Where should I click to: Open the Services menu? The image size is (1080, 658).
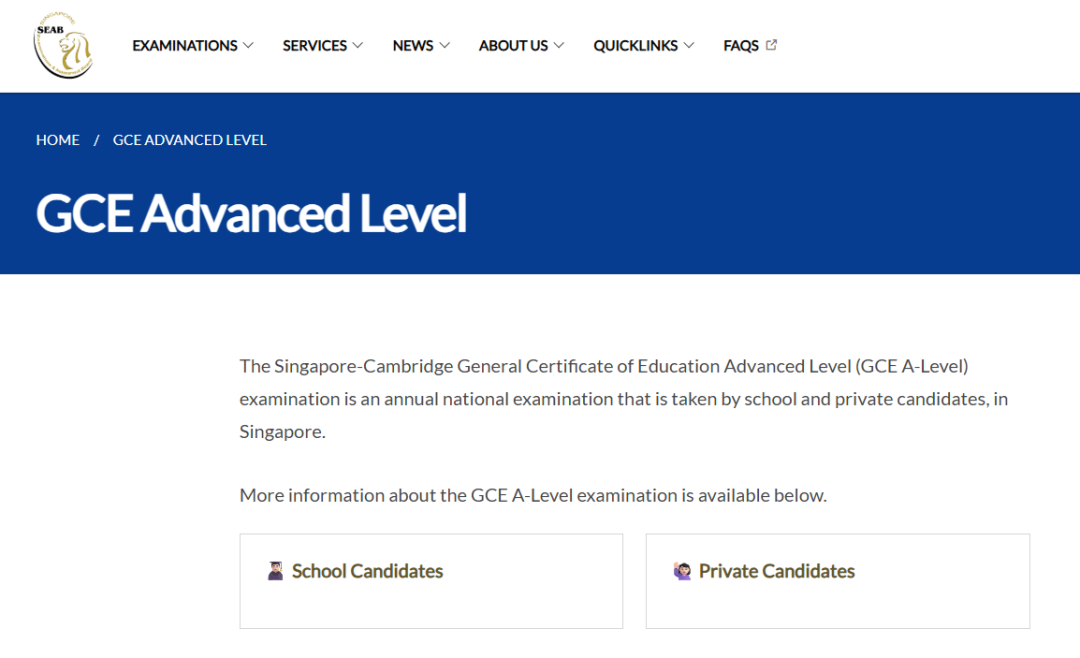click(315, 45)
